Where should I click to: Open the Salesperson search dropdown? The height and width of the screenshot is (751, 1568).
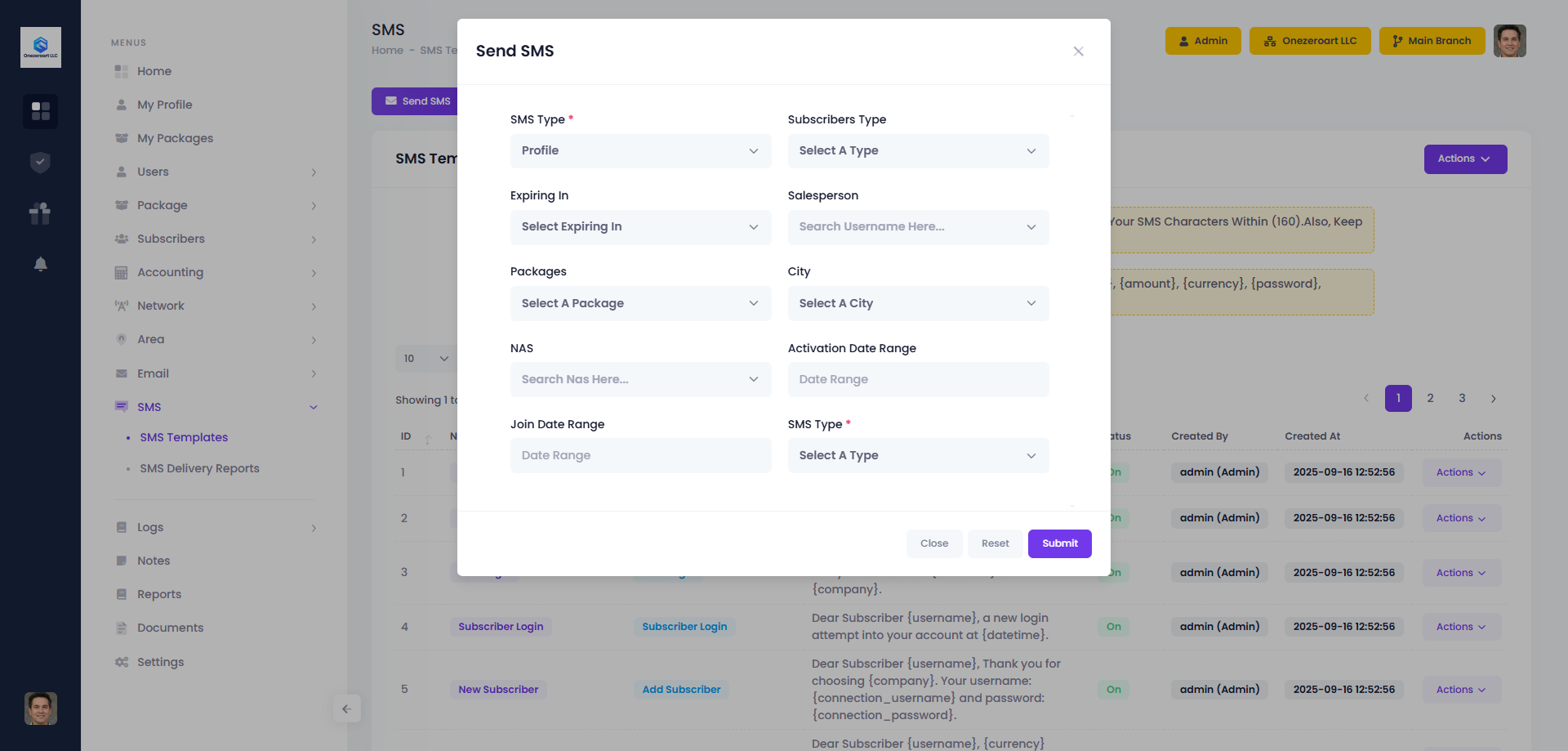point(918,227)
